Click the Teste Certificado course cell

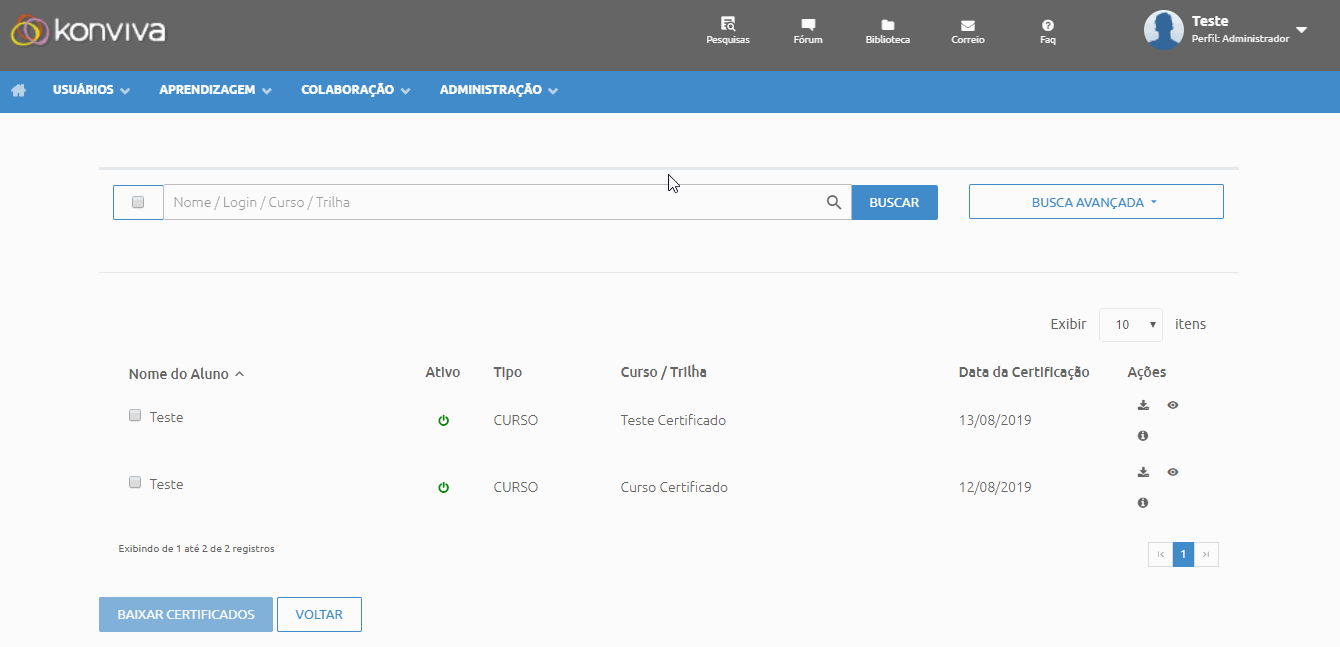pyautogui.click(x=673, y=420)
